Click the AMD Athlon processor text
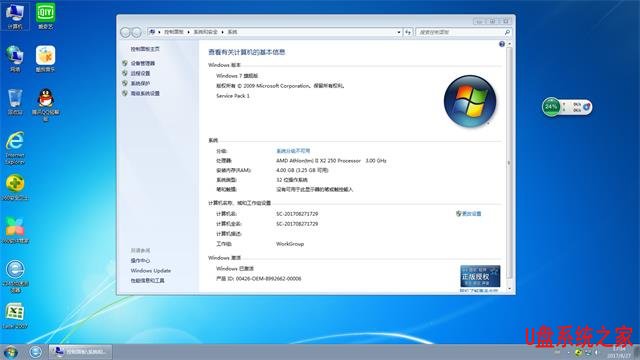 pos(331,160)
